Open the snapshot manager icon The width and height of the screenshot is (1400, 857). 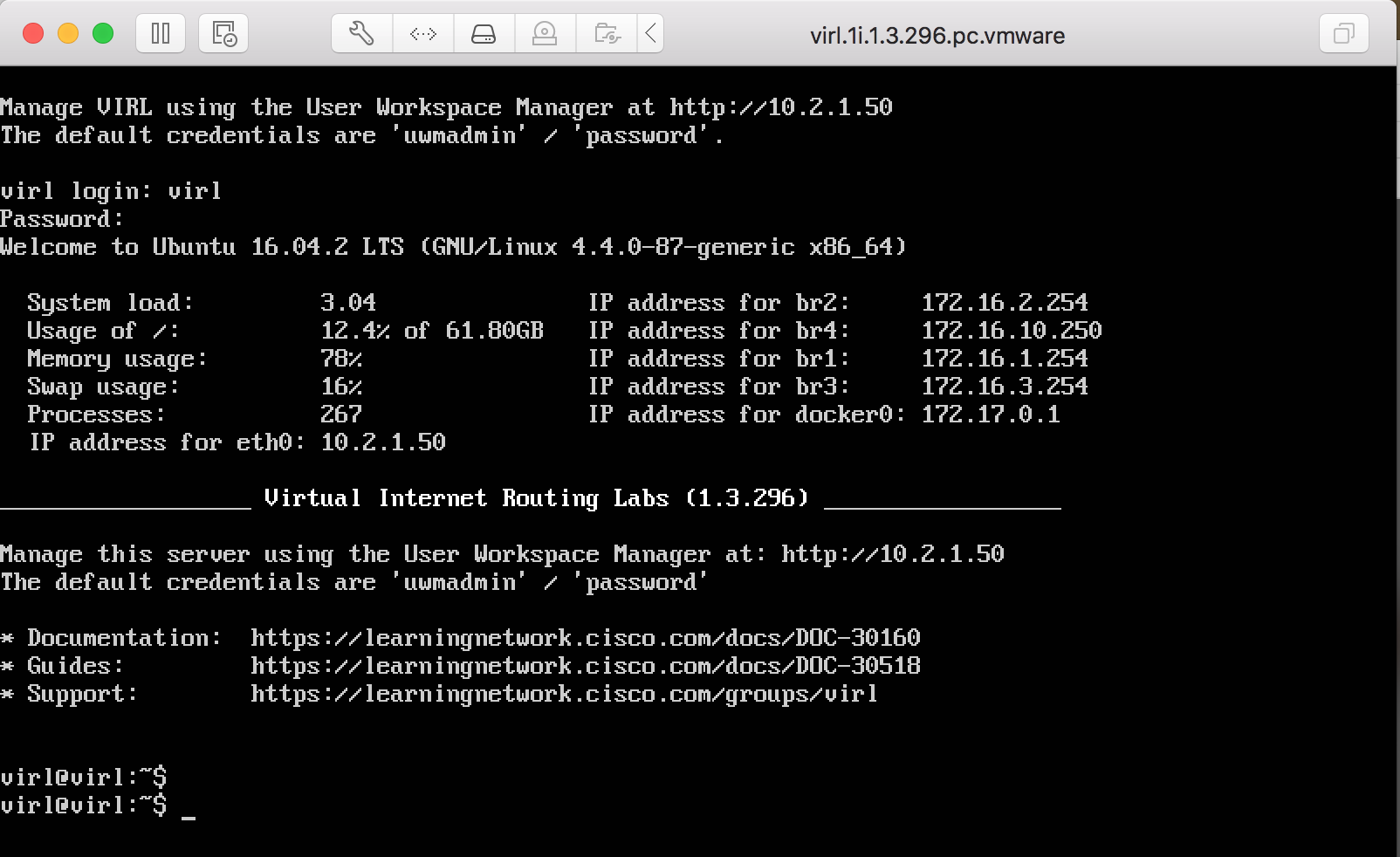[223, 34]
